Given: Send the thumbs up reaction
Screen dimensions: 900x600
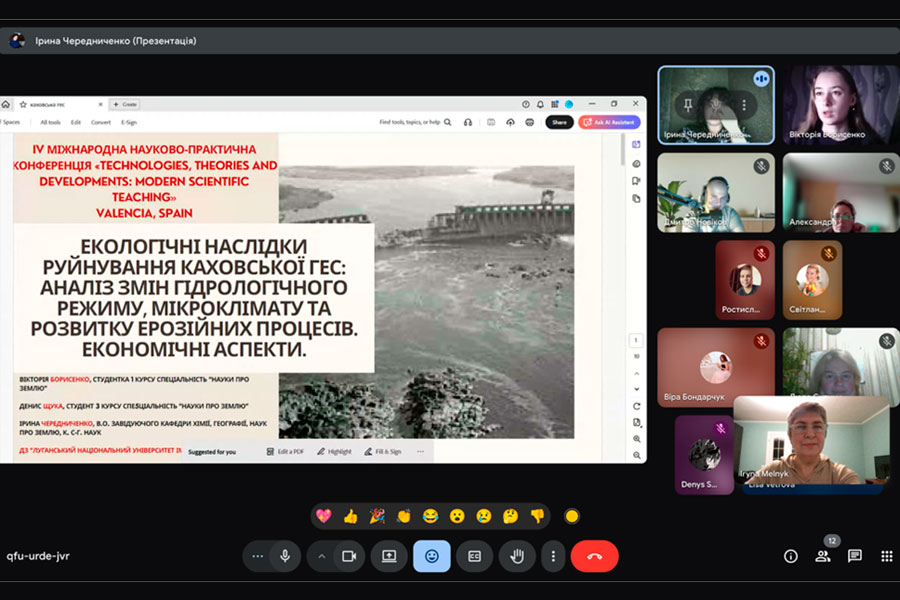Looking at the screenshot, I should [350, 516].
